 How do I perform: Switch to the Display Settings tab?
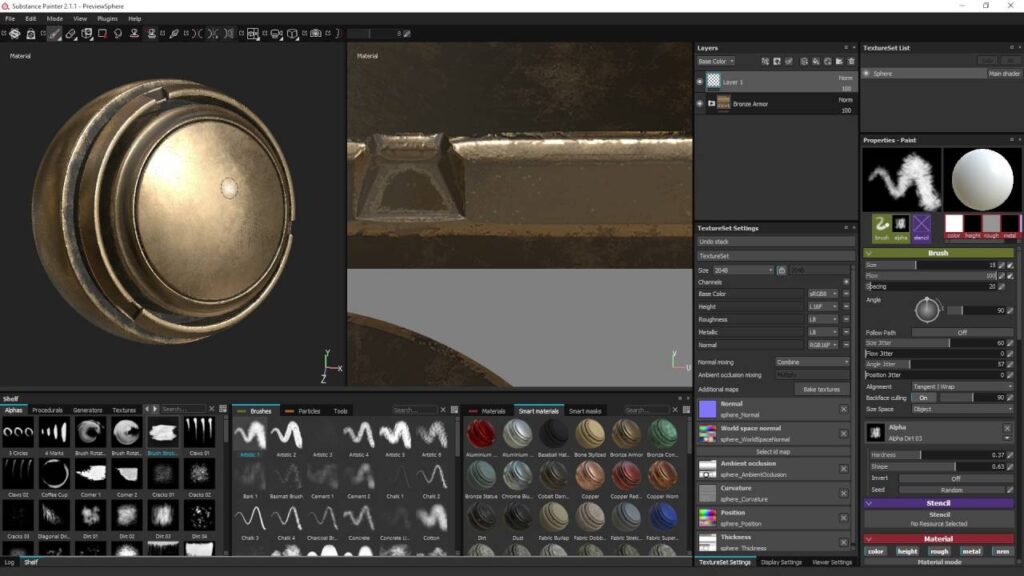[x=781, y=562]
